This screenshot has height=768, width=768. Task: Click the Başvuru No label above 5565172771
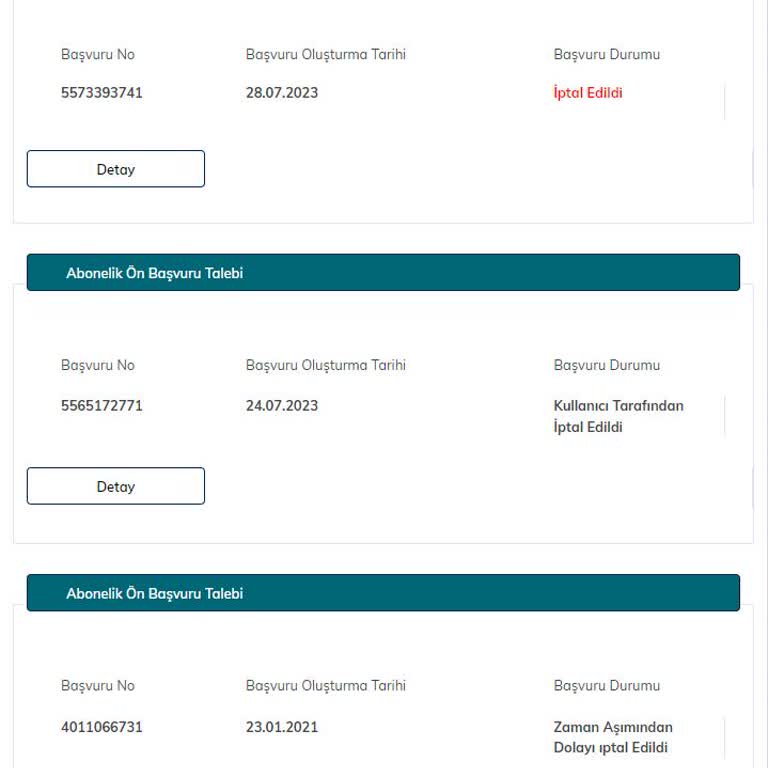point(97,365)
